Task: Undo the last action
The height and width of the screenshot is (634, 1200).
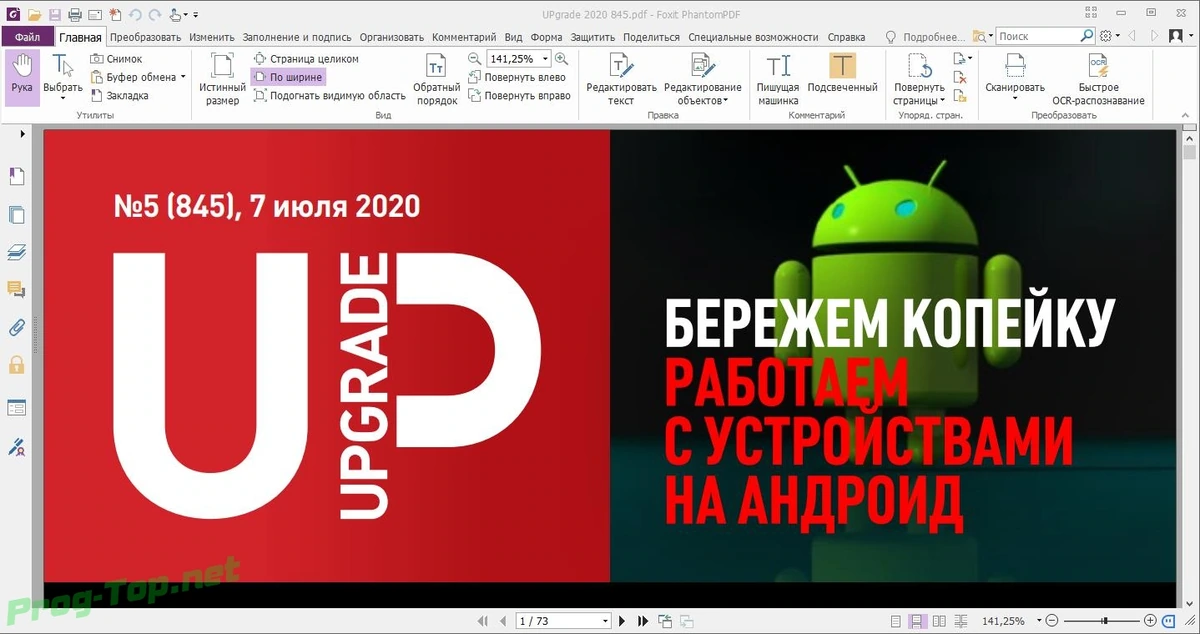Action: pyautogui.click(x=136, y=15)
